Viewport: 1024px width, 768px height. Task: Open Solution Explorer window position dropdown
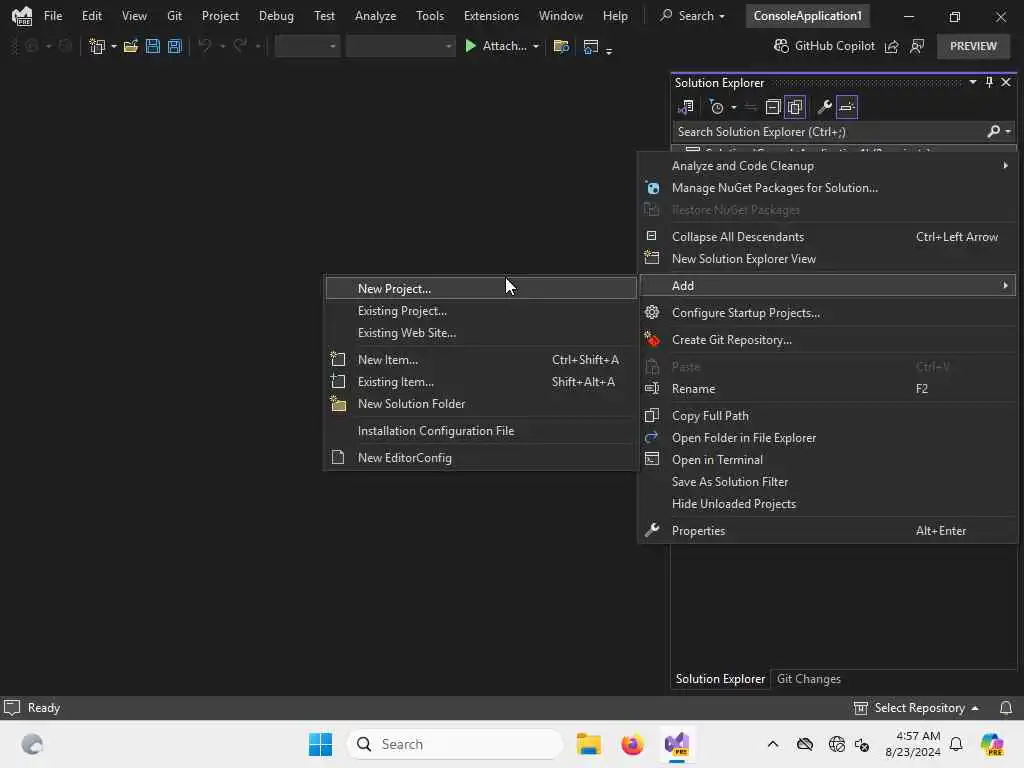tap(972, 82)
